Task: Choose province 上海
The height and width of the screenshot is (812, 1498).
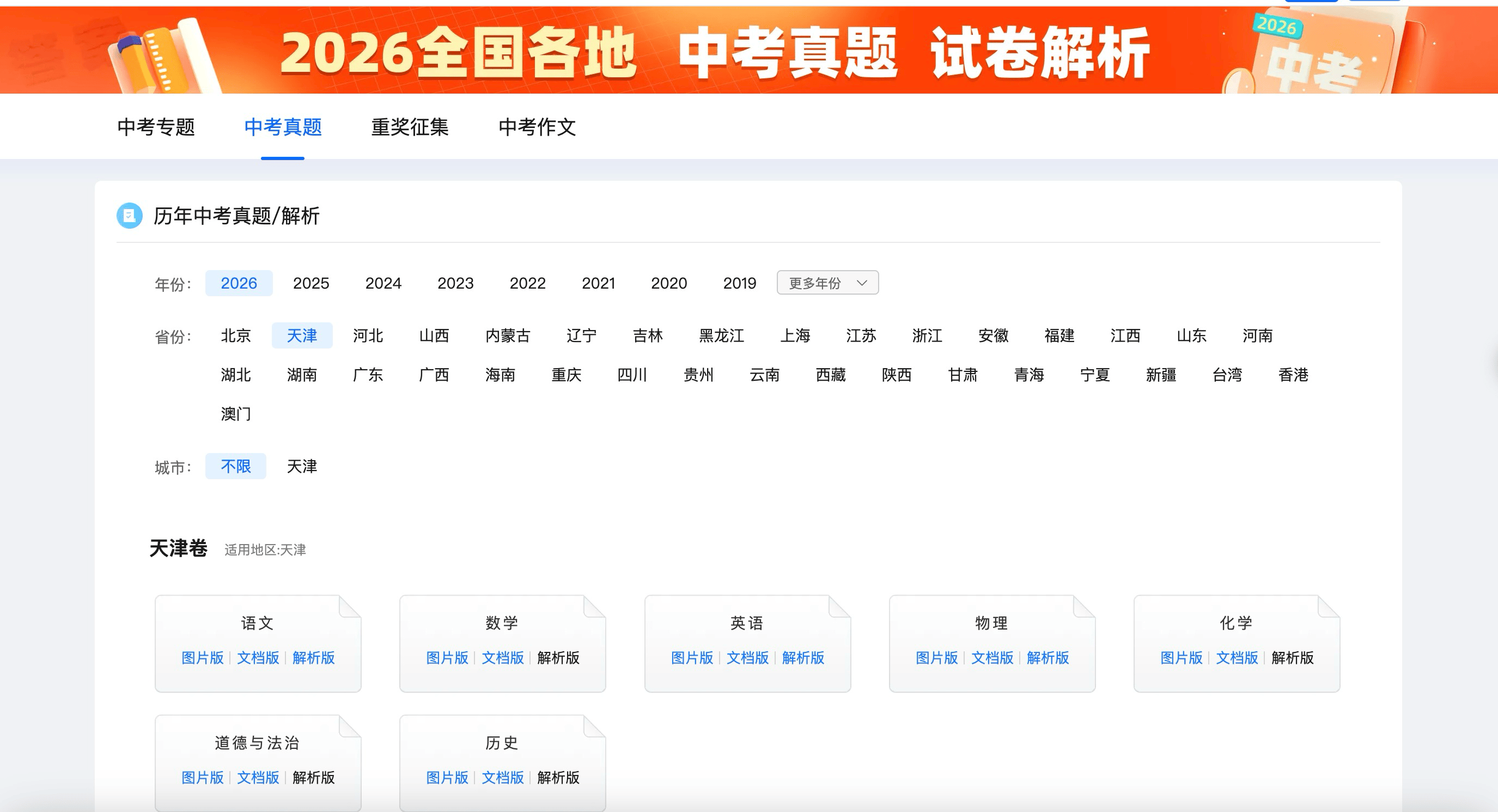Action: pyautogui.click(x=795, y=335)
